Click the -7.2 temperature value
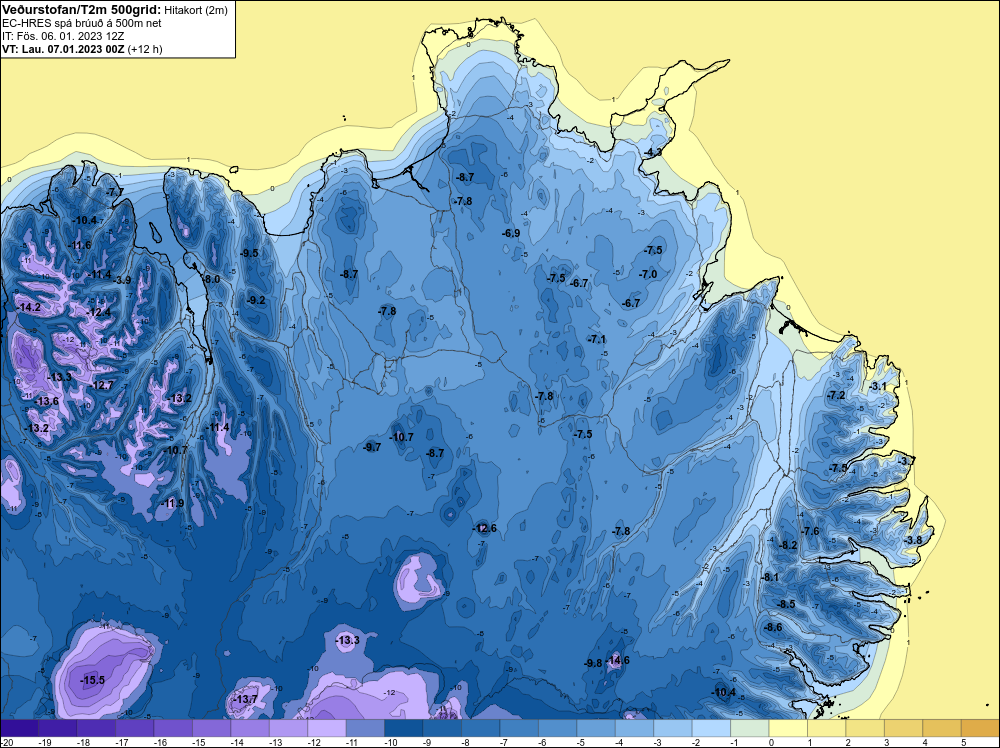The width and height of the screenshot is (1000, 748). [x=836, y=395]
